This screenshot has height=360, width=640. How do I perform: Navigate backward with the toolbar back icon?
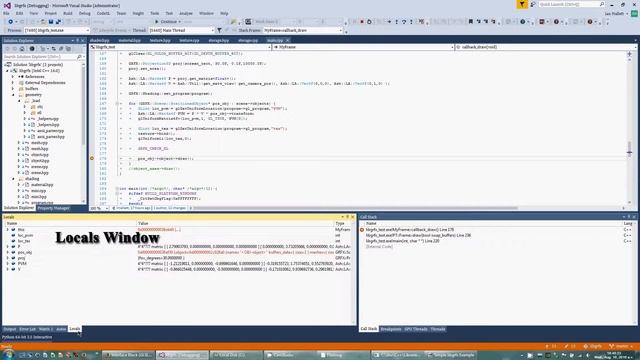click(10, 22)
